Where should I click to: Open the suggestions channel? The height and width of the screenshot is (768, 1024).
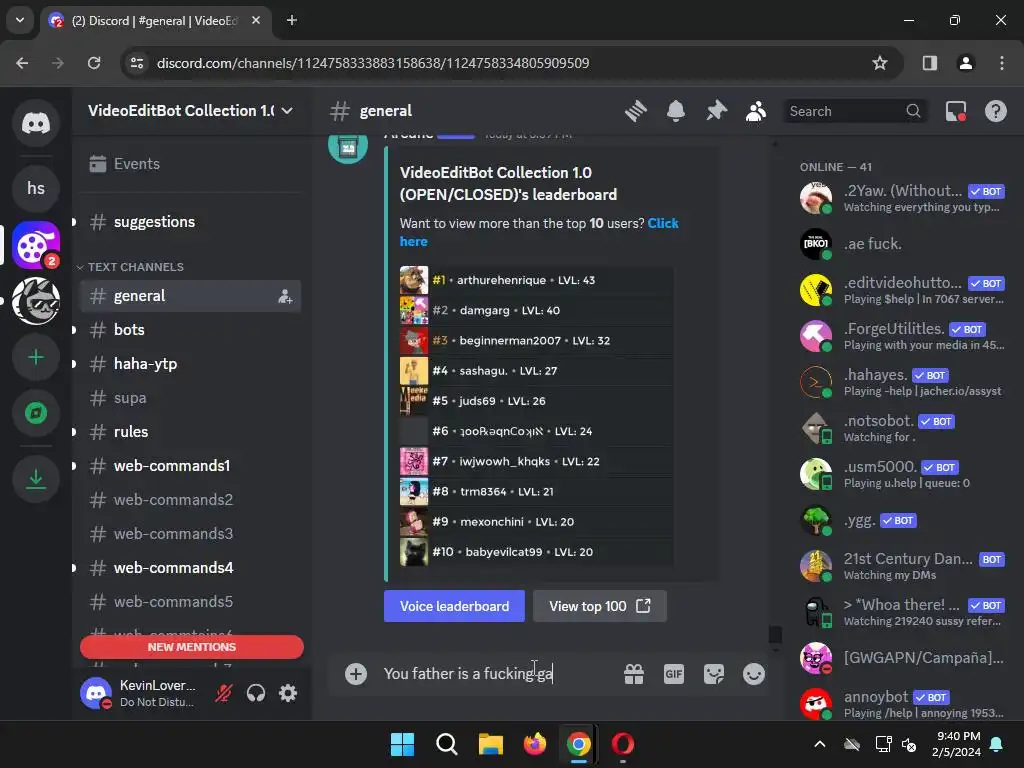(x=189, y=222)
